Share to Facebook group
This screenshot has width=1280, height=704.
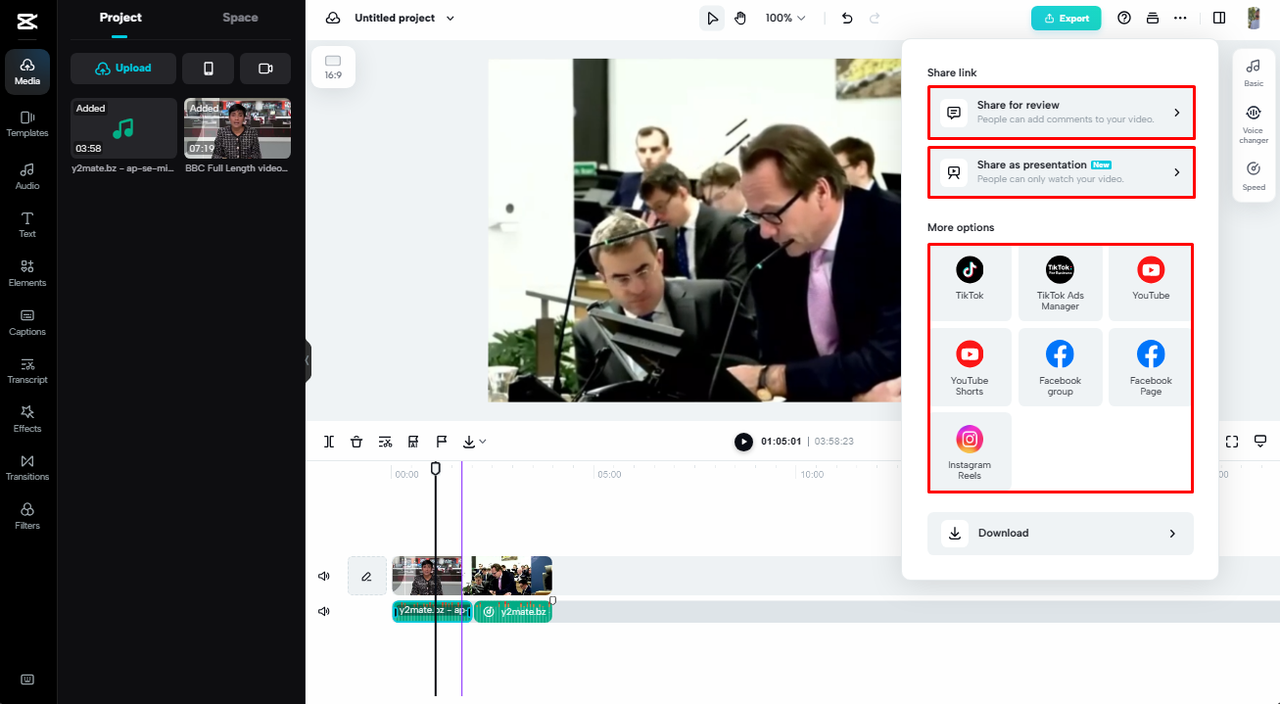(1060, 368)
